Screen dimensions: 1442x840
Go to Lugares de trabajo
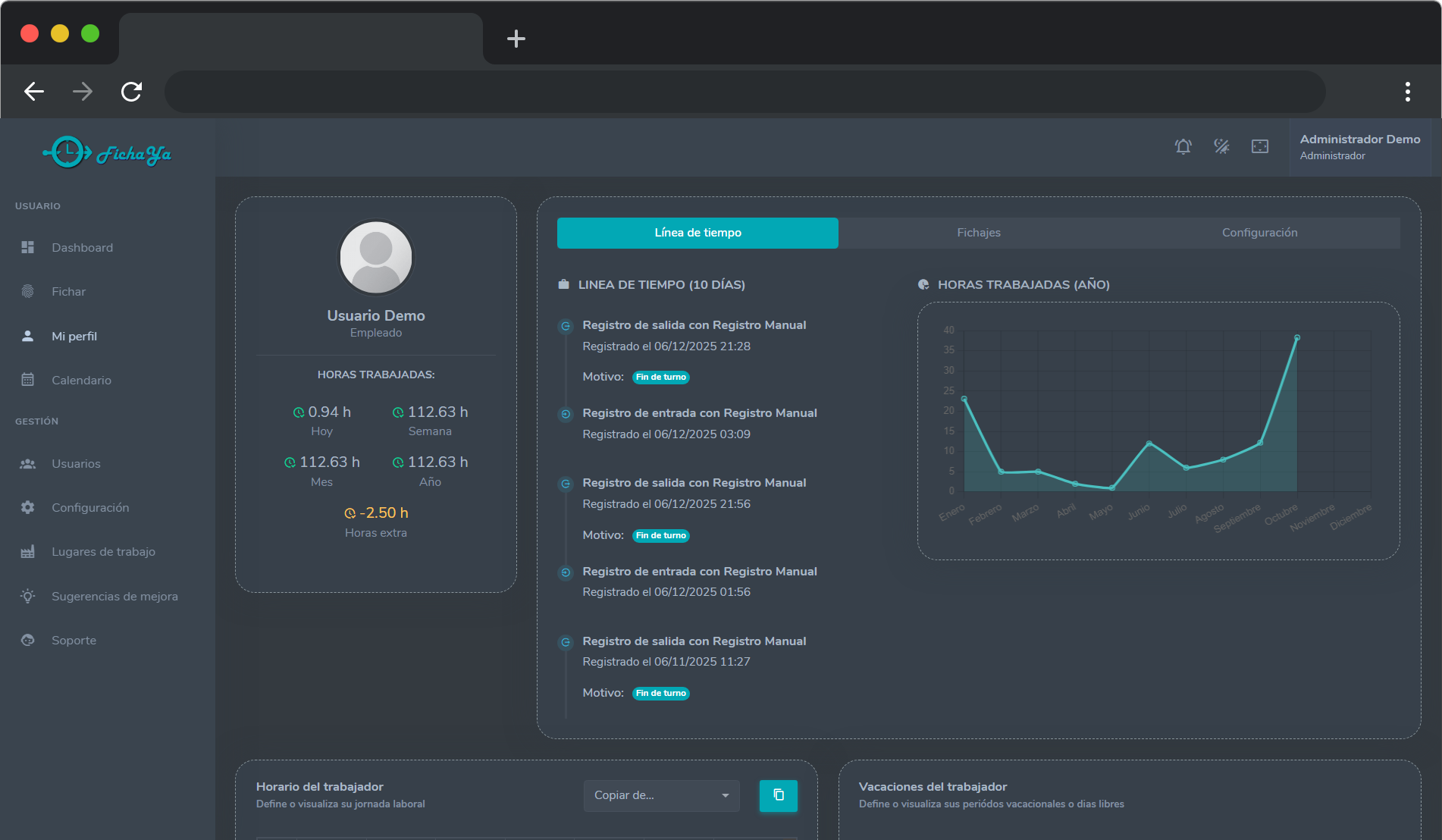pyautogui.click(x=103, y=551)
